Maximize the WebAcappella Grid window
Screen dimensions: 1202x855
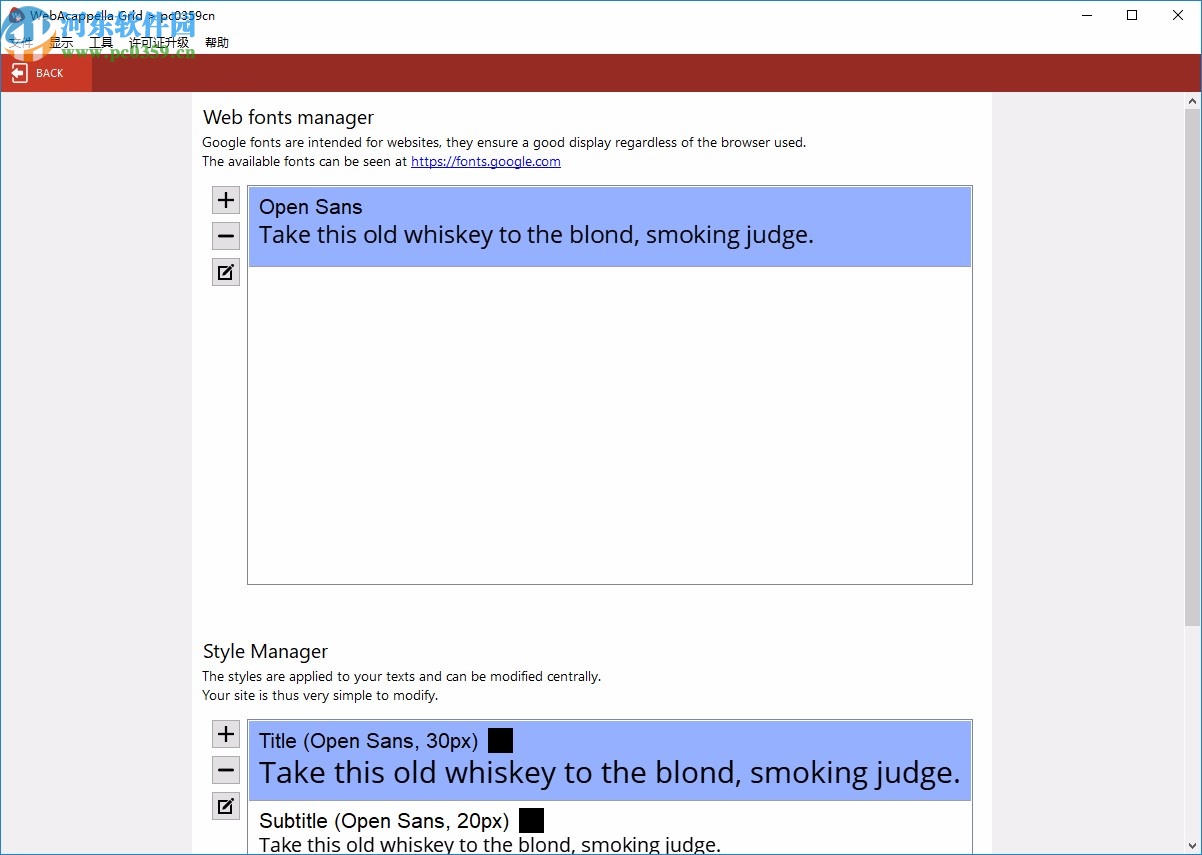point(1132,15)
